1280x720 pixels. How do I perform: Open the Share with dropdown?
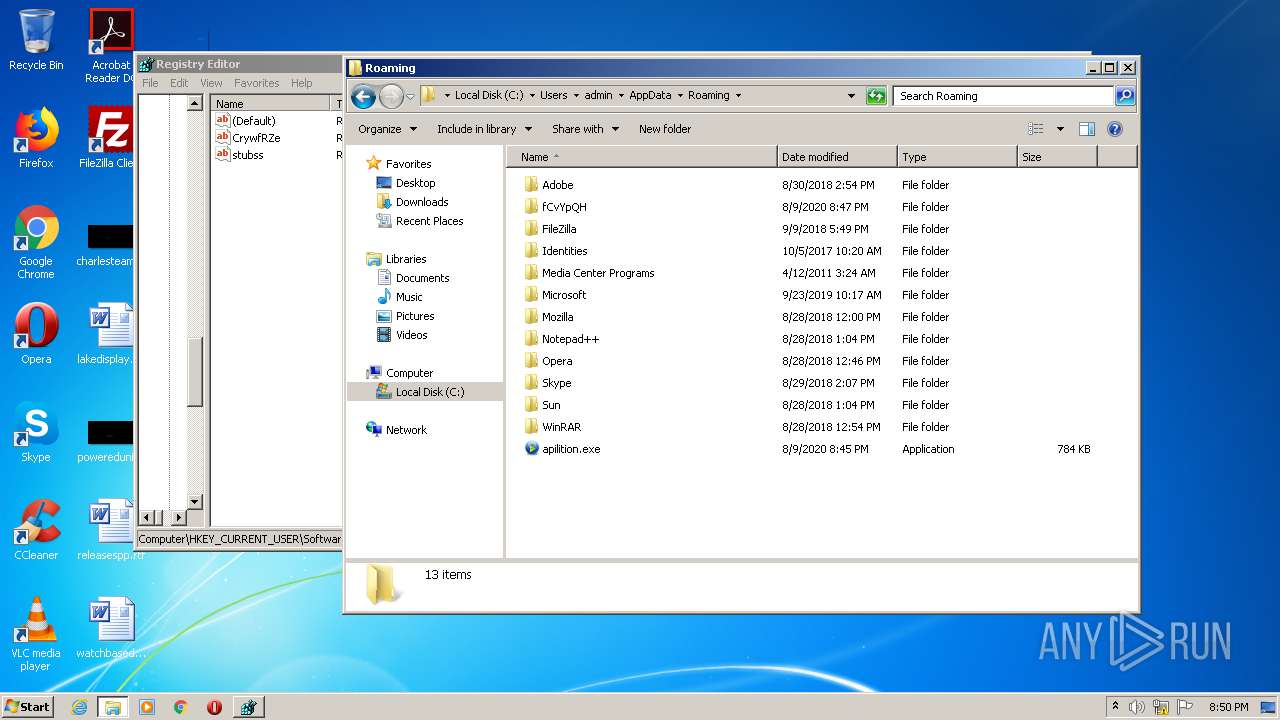pyautogui.click(x=586, y=129)
